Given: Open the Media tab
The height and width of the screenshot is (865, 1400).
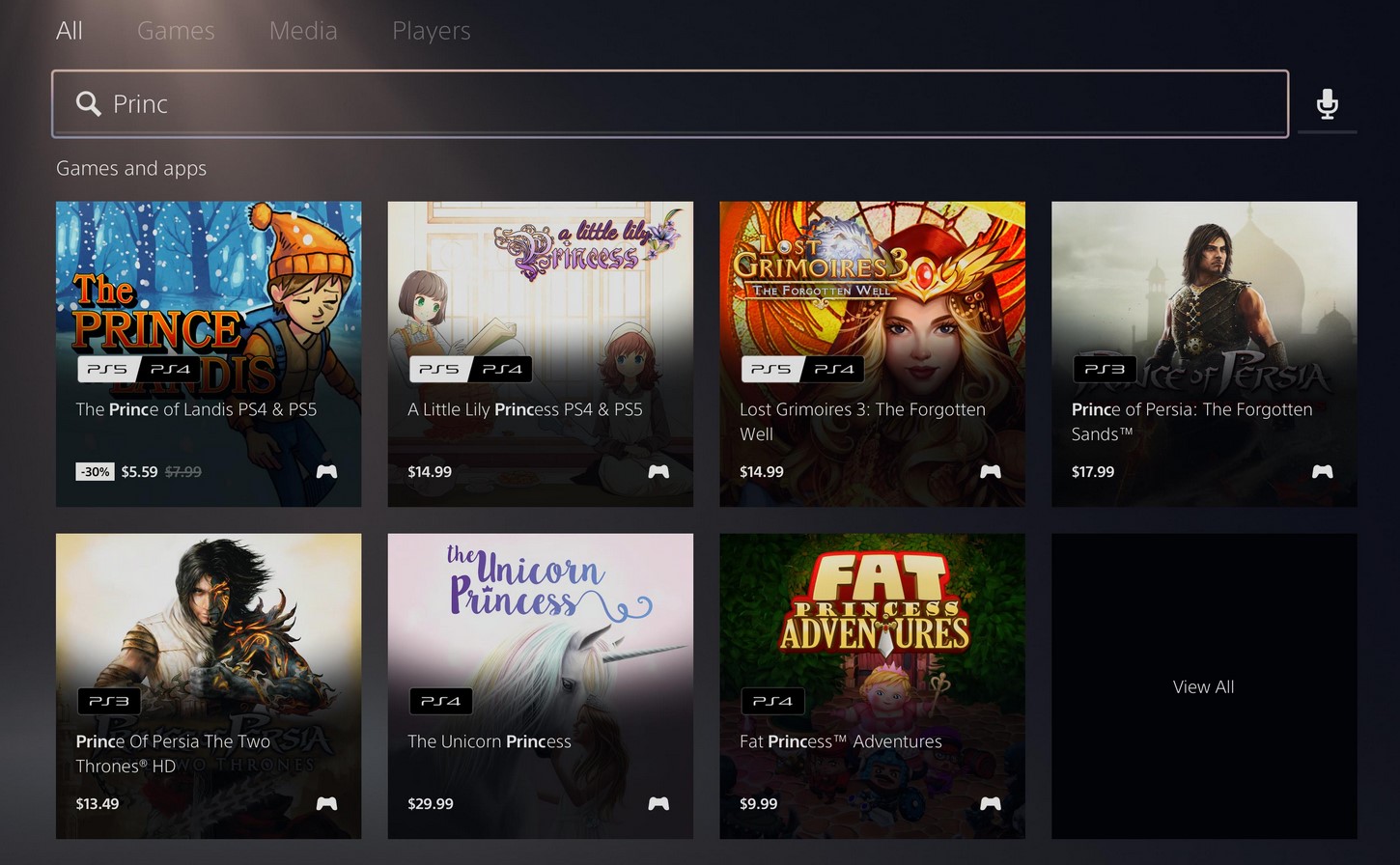Looking at the screenshot, I should (x=303, y=31).
